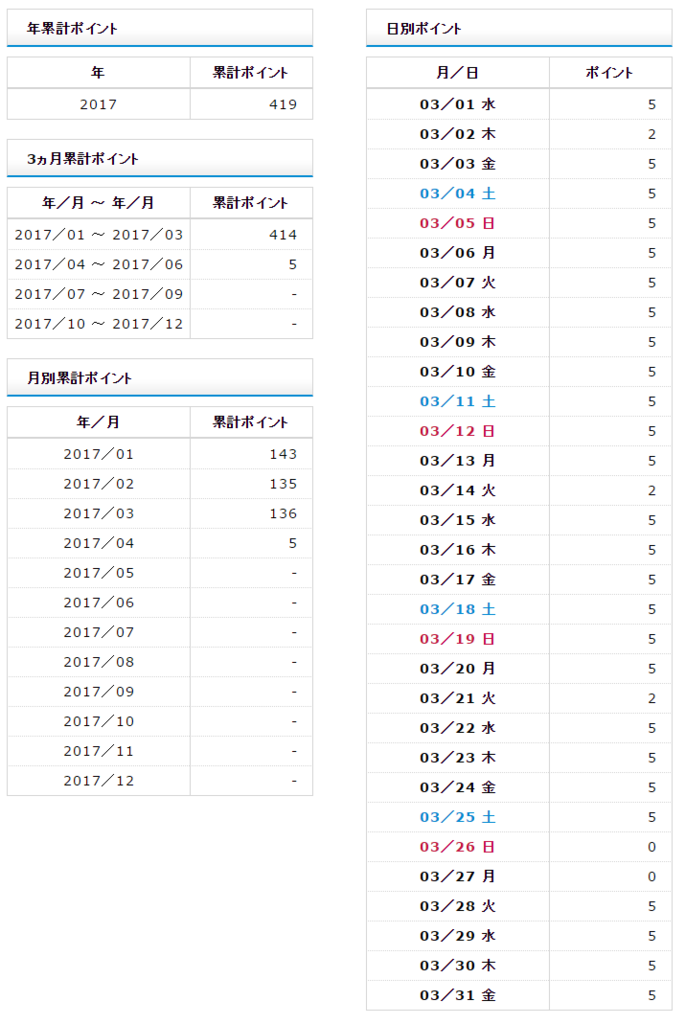685x1024 pixels.
Task: Select monthly row 2017/05
Action: pos(160,573)
